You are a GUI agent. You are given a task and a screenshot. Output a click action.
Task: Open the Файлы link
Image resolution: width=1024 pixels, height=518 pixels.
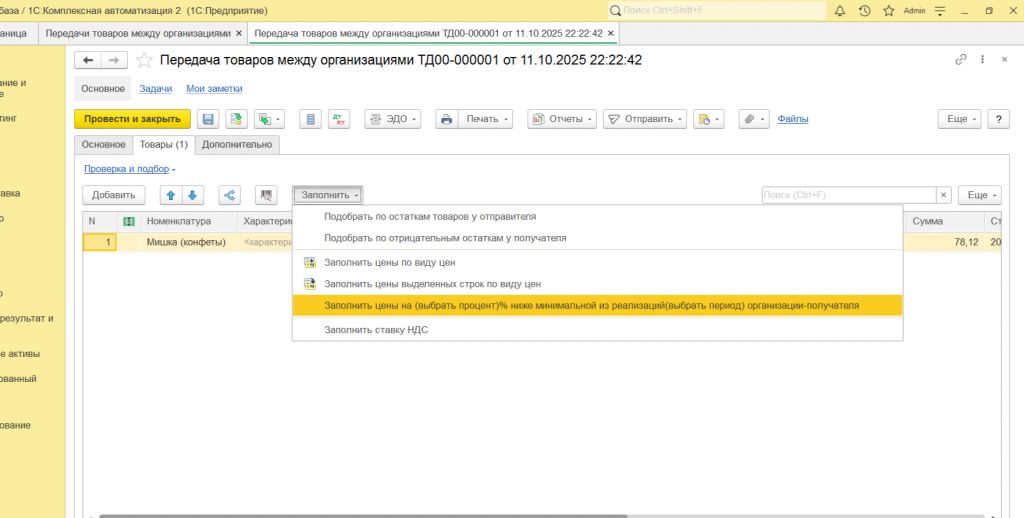click(793, 119)
